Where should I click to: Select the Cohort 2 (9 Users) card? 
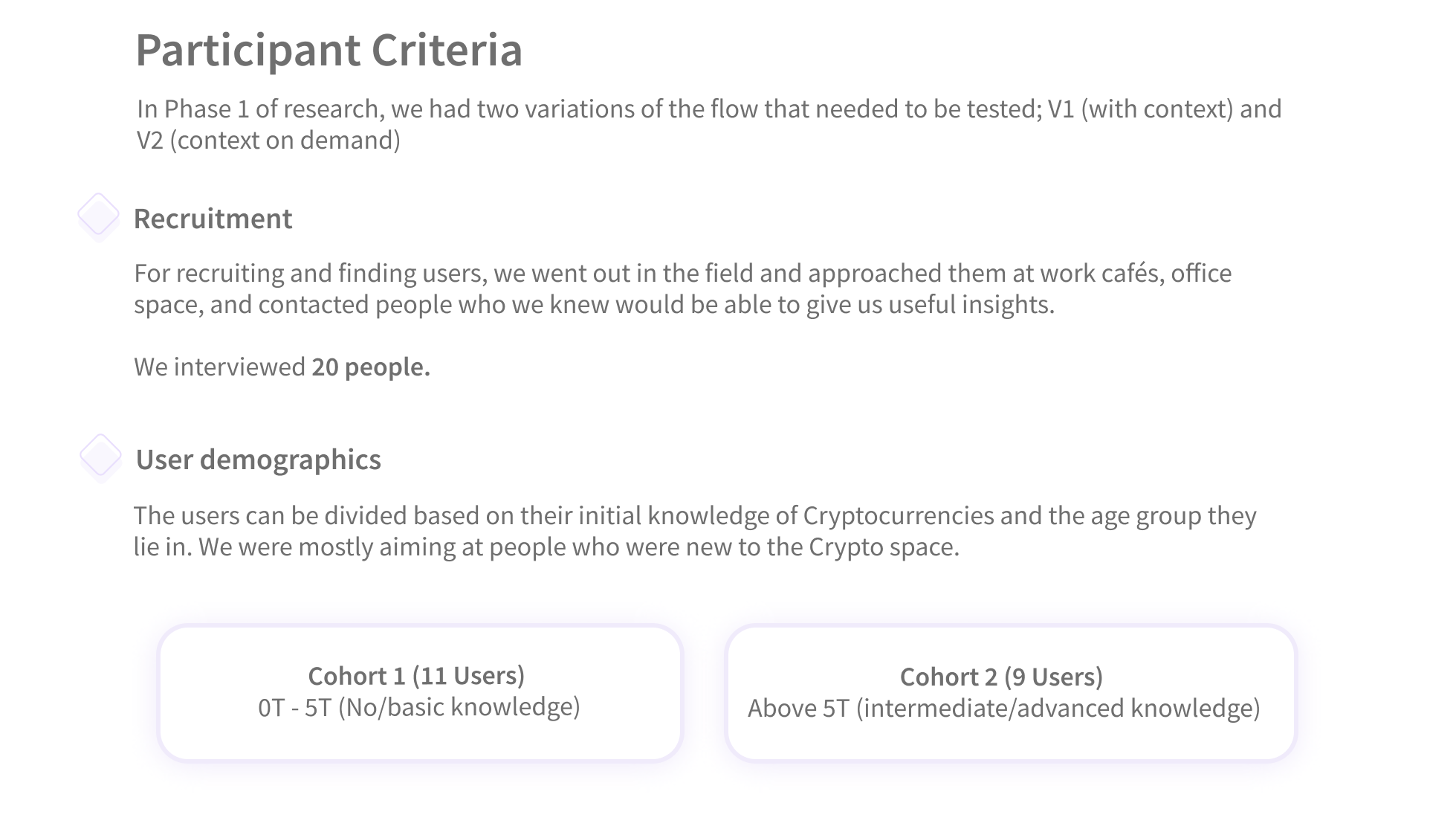coord(1011,693)
